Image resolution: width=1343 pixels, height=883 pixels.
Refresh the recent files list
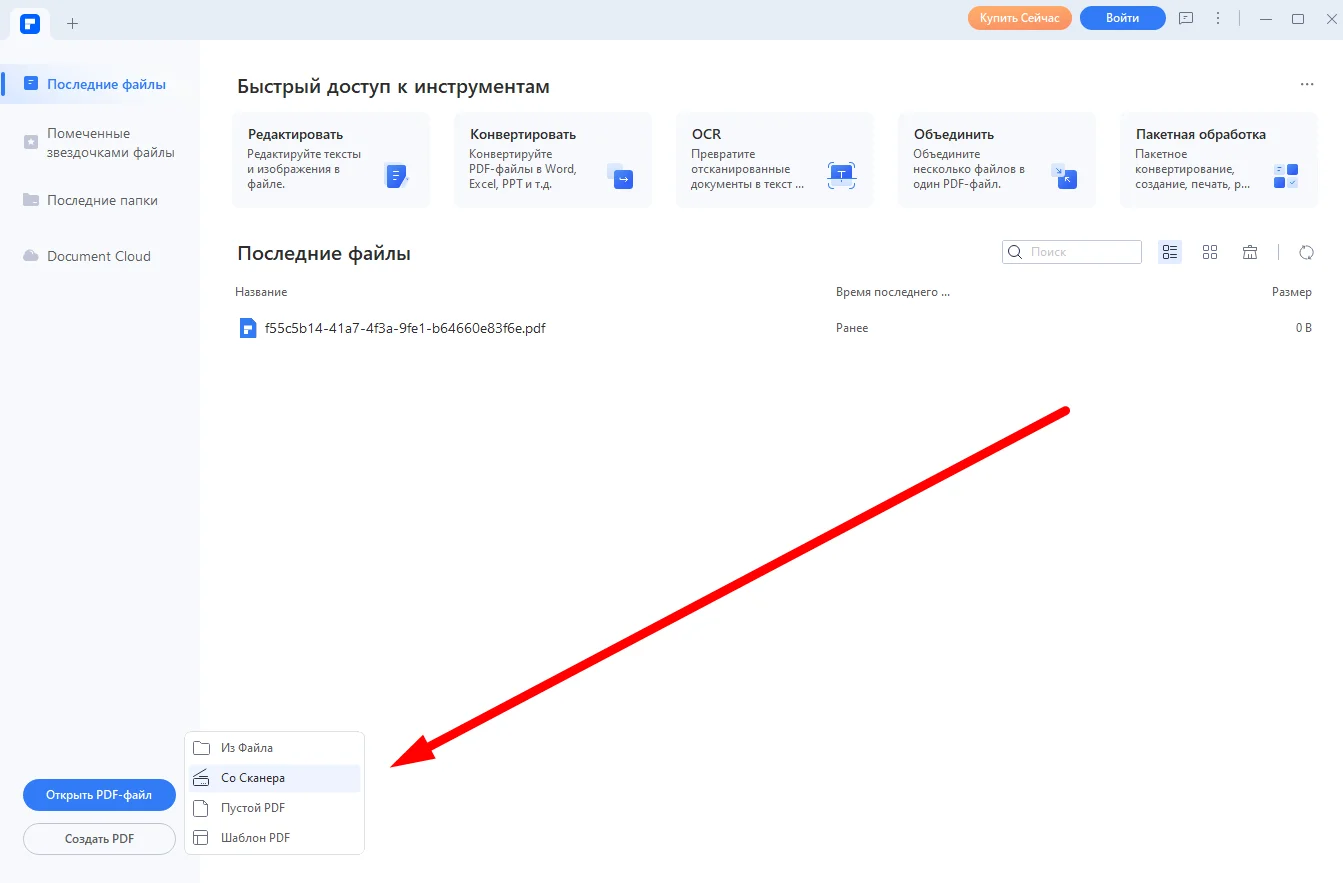1306,252
